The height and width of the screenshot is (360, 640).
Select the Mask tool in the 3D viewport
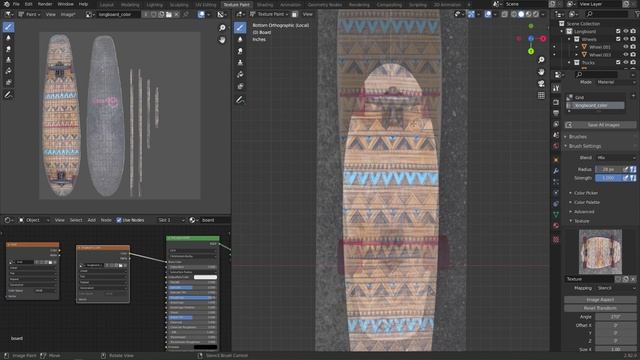click(240, 87)
